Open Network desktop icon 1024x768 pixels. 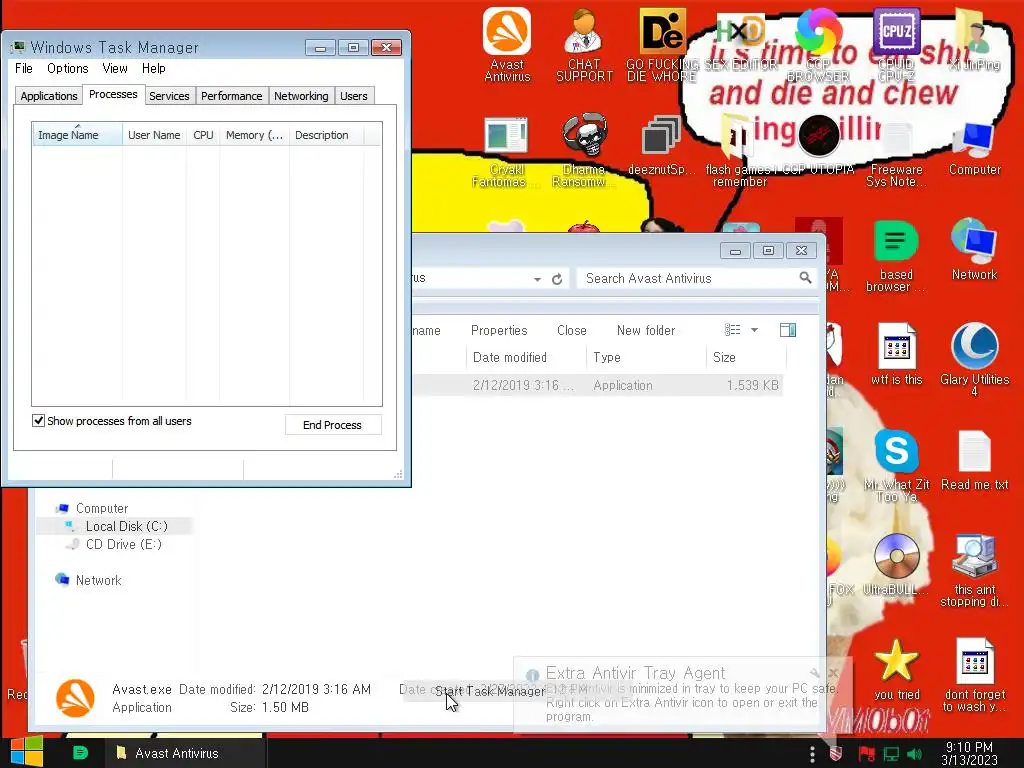[x=974, y=250]
